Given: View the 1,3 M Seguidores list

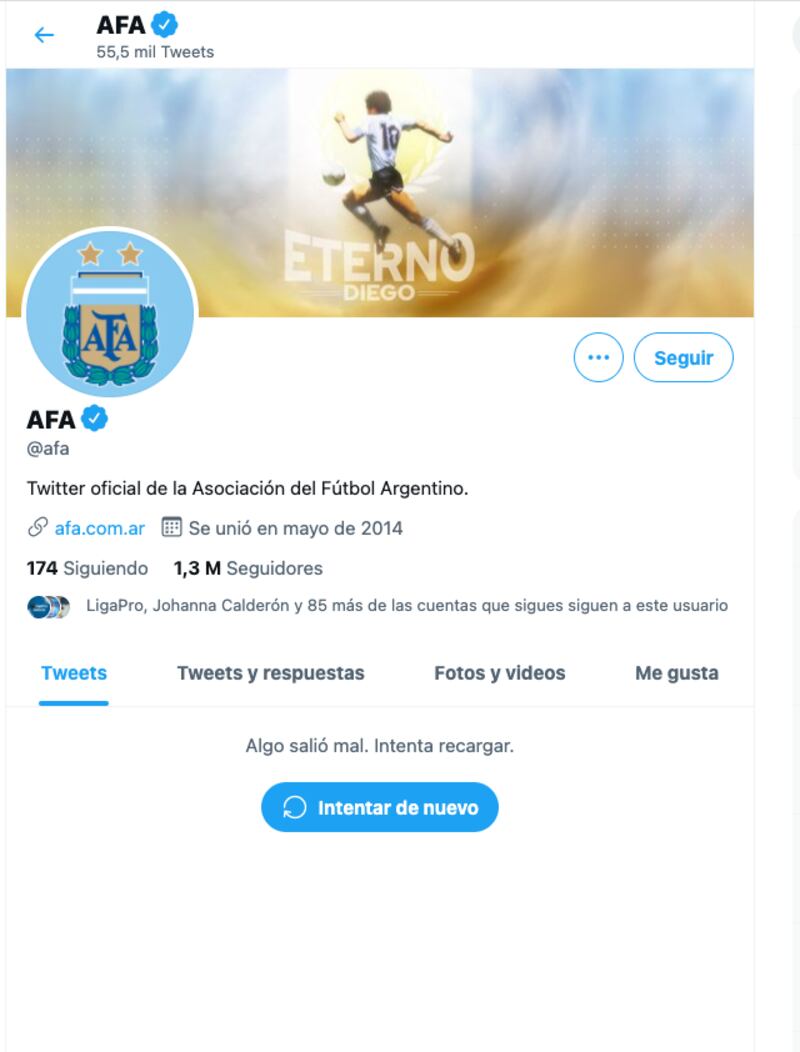Looking at the screenshot, I should click(x=248, y=568).
